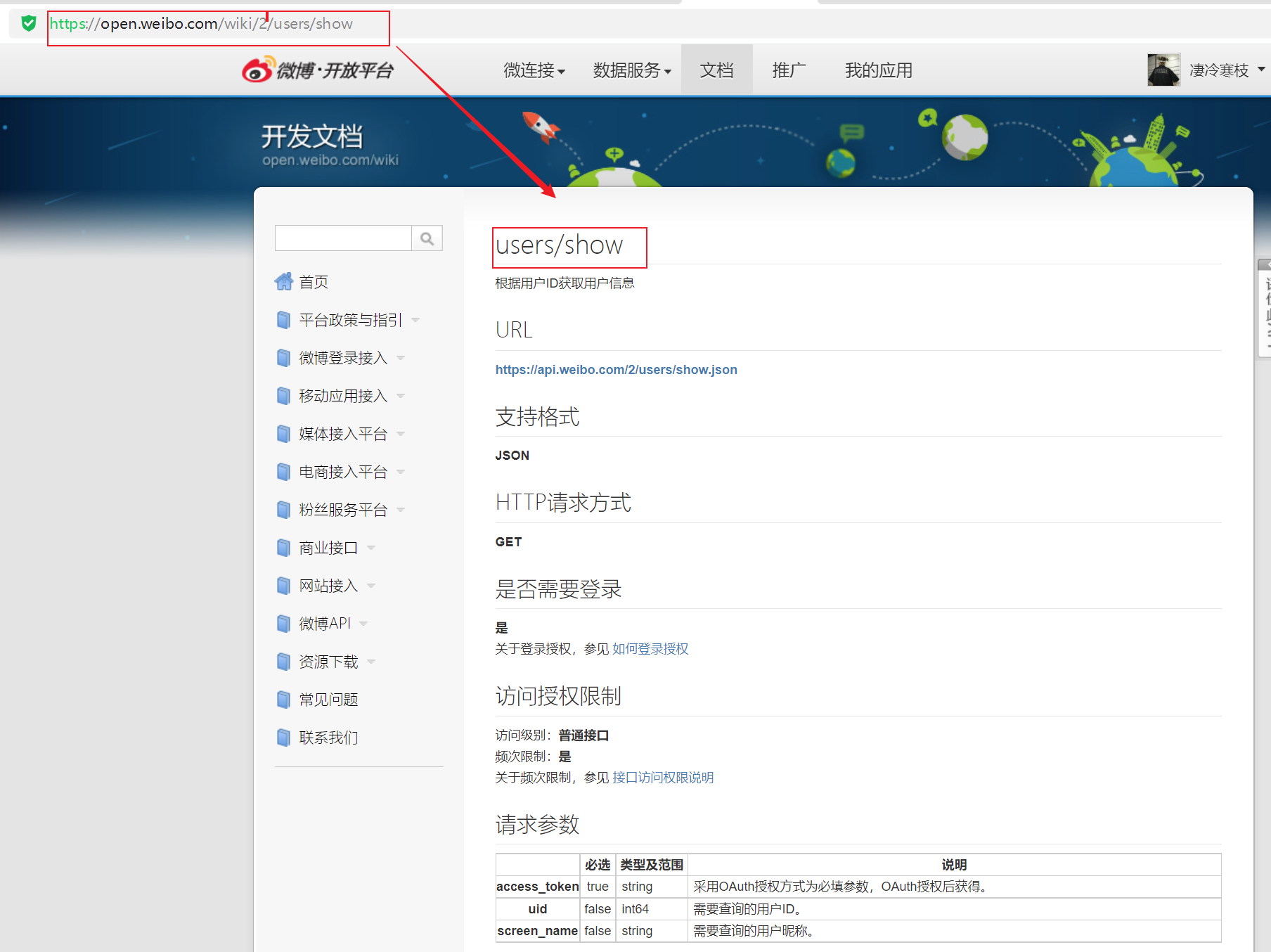Expand 微博登录接入 sidebar arrow

pyautogui.click(x=401, y=358)
